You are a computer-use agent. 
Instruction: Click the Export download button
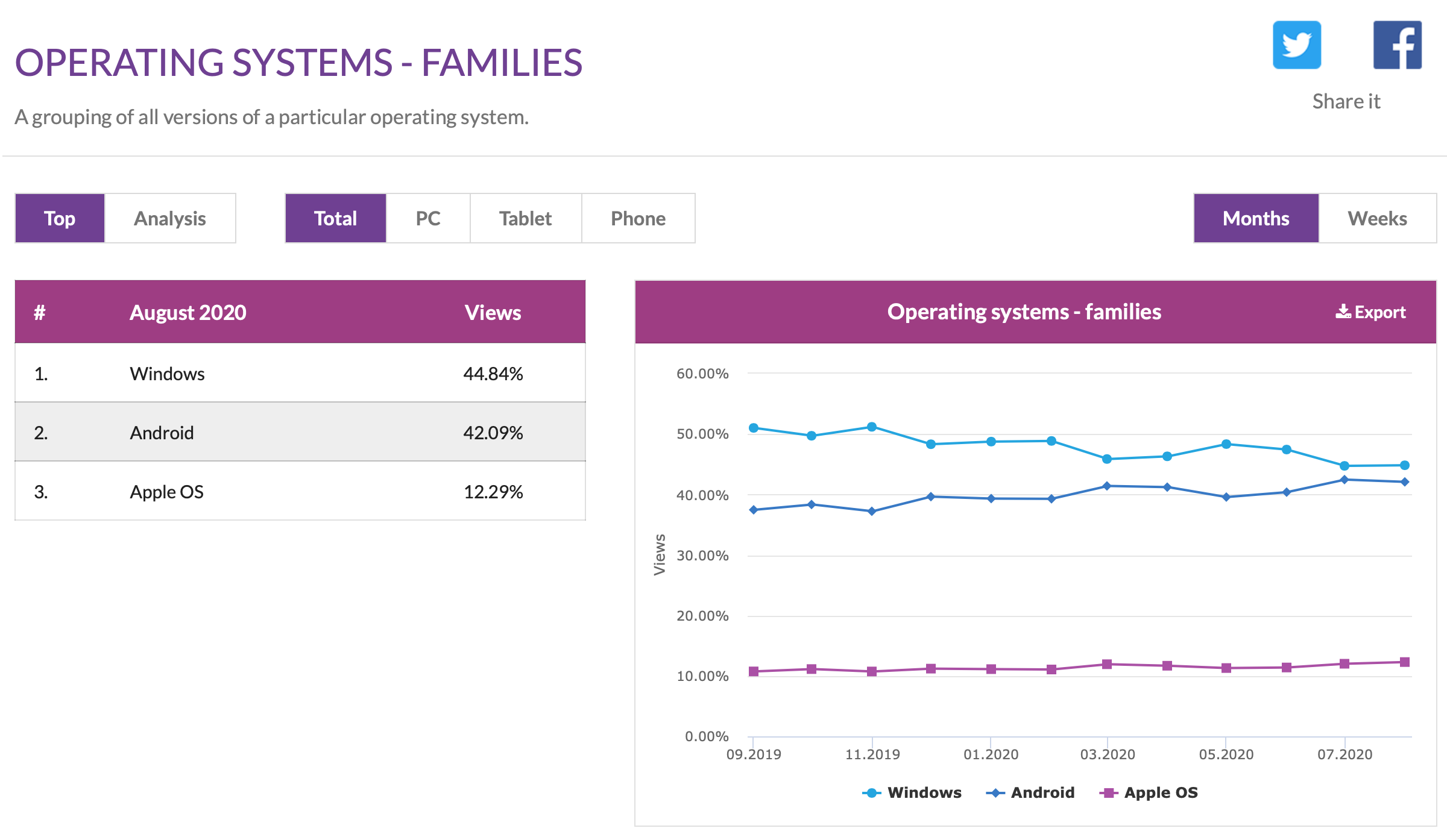point(1370,312)
